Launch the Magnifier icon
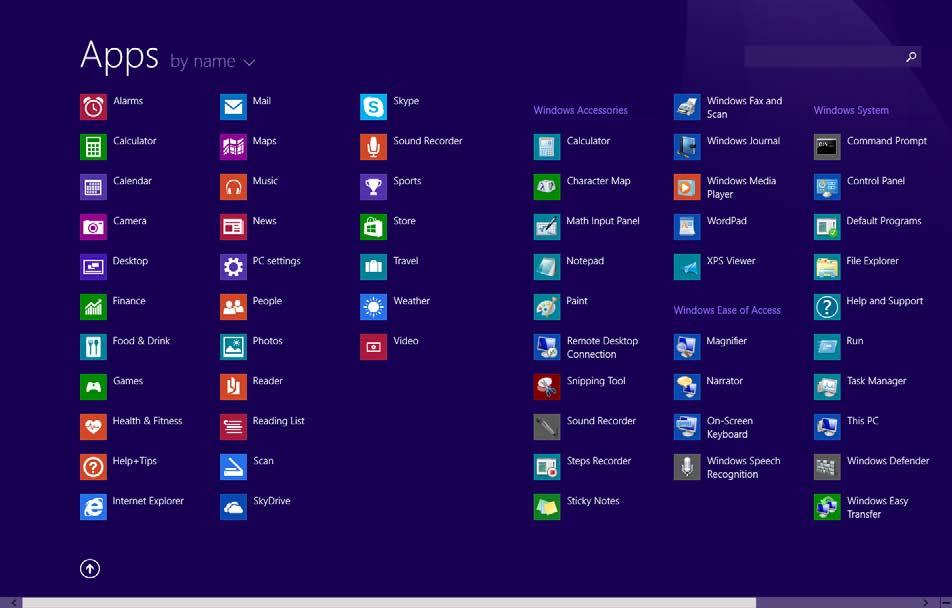The image size is (952, 608). tap(687, 347)
